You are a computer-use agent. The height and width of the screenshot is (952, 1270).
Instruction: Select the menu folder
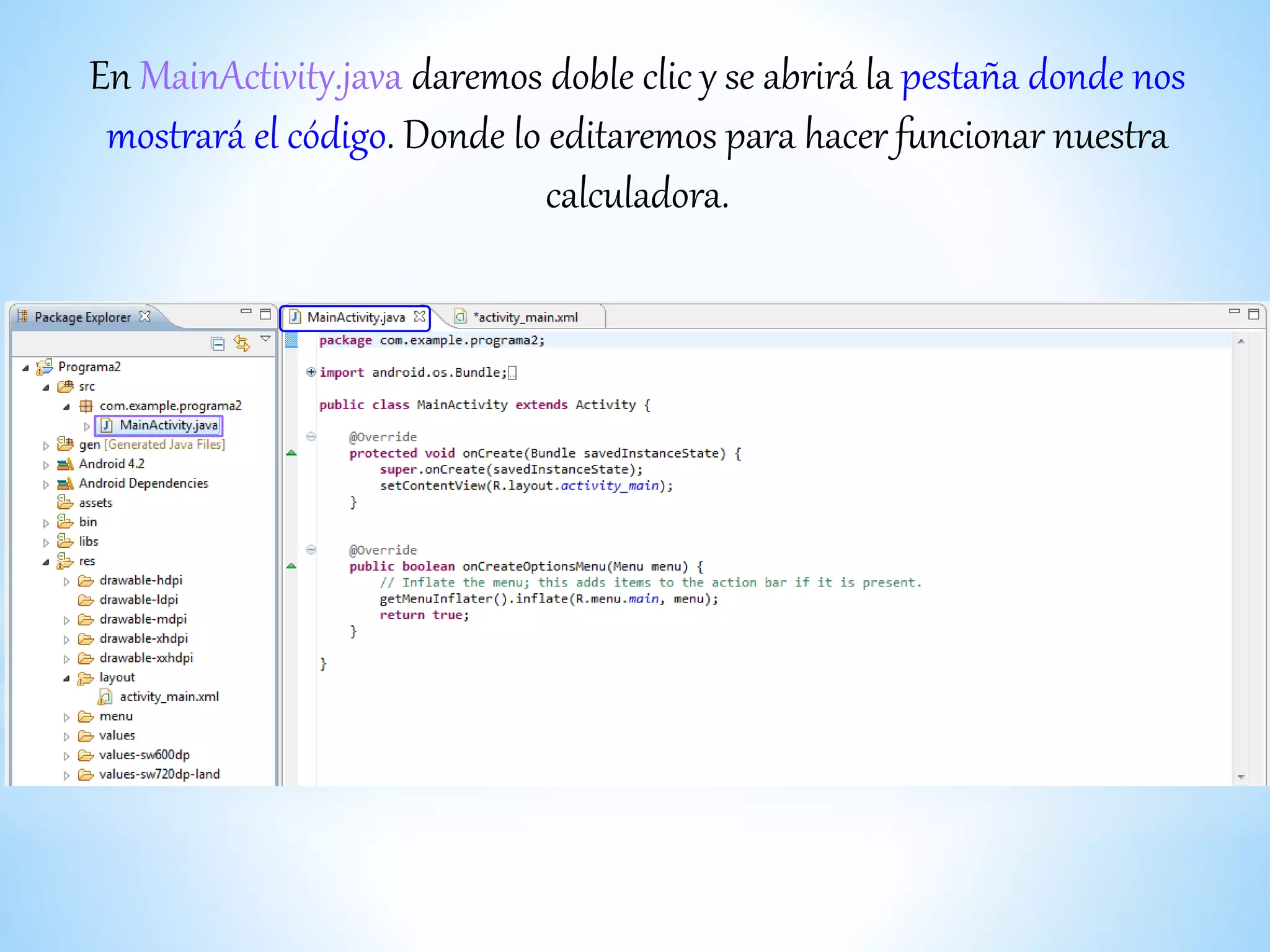[105, 716]
